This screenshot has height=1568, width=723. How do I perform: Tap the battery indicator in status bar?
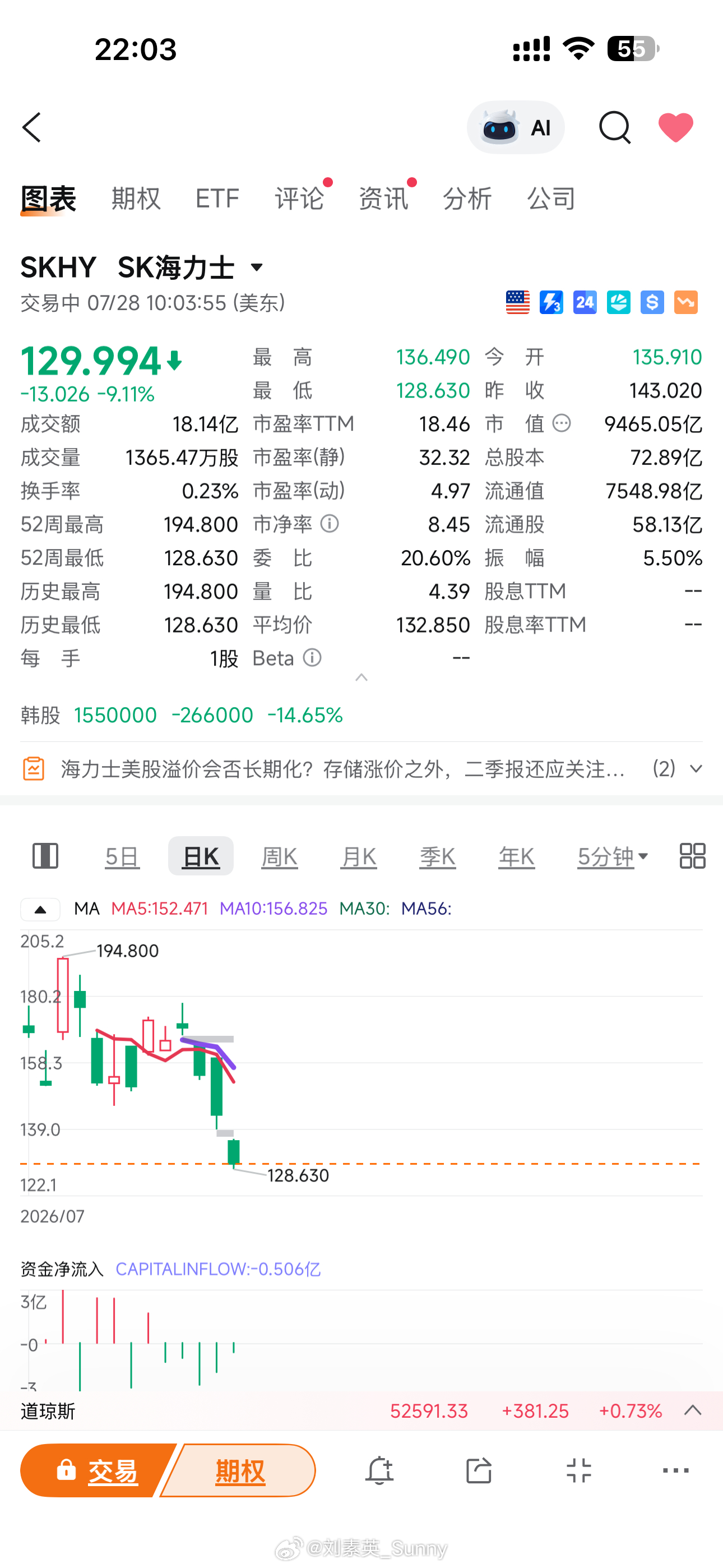[633, 49]
